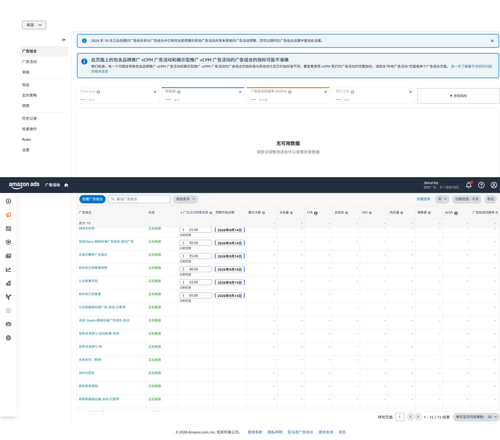Open the country selector dropdown
500x440 pixels.
(x=34, y=25)
